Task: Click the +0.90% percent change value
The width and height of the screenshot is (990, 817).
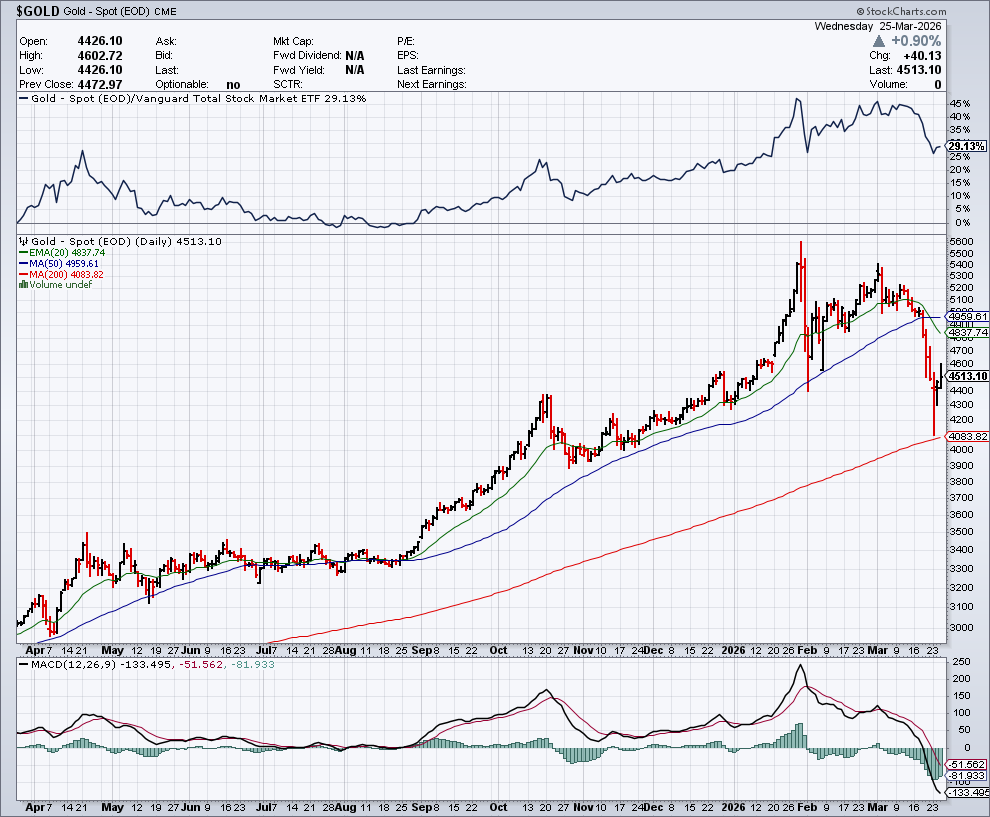Action: coord(916,41)
